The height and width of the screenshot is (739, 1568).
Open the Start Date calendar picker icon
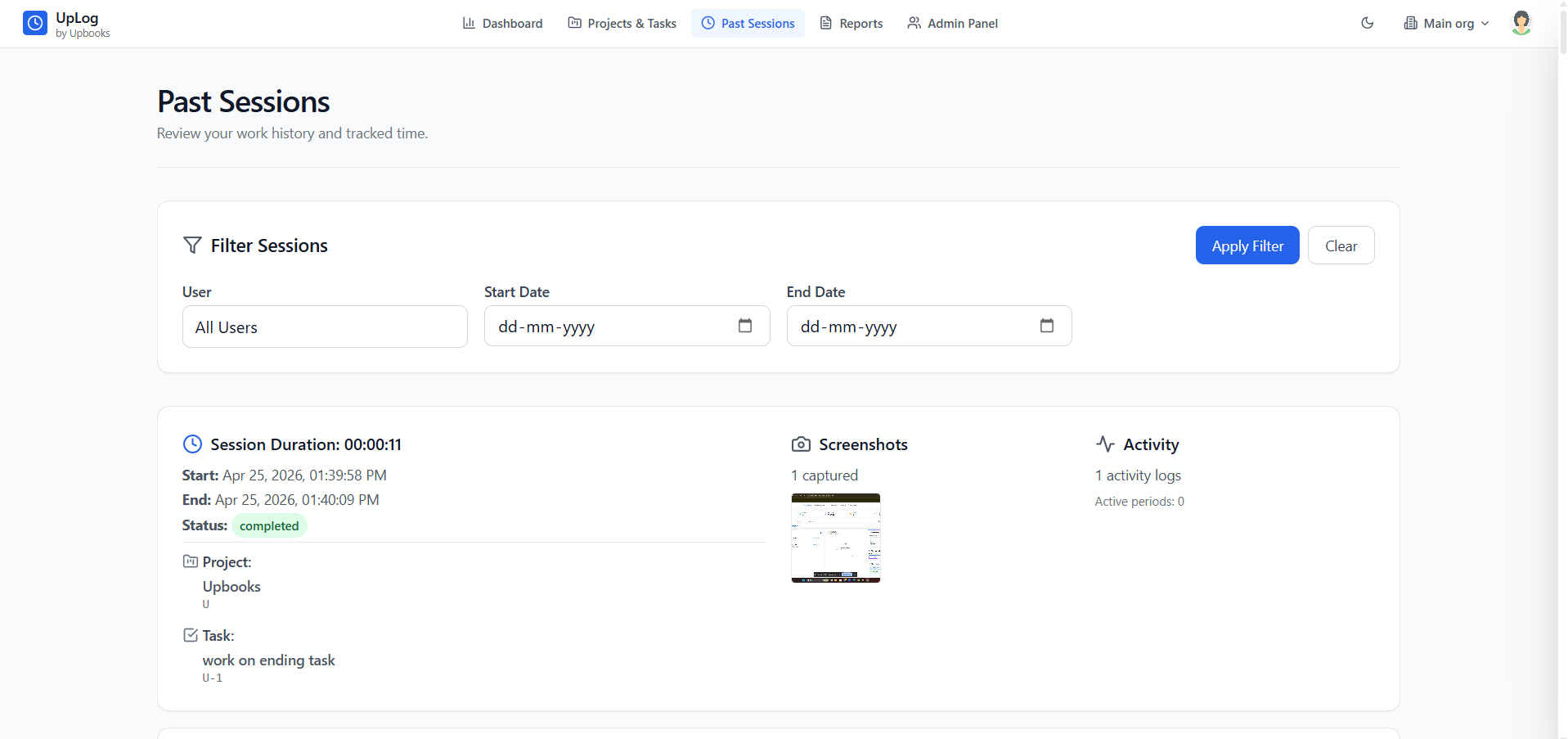744,326
